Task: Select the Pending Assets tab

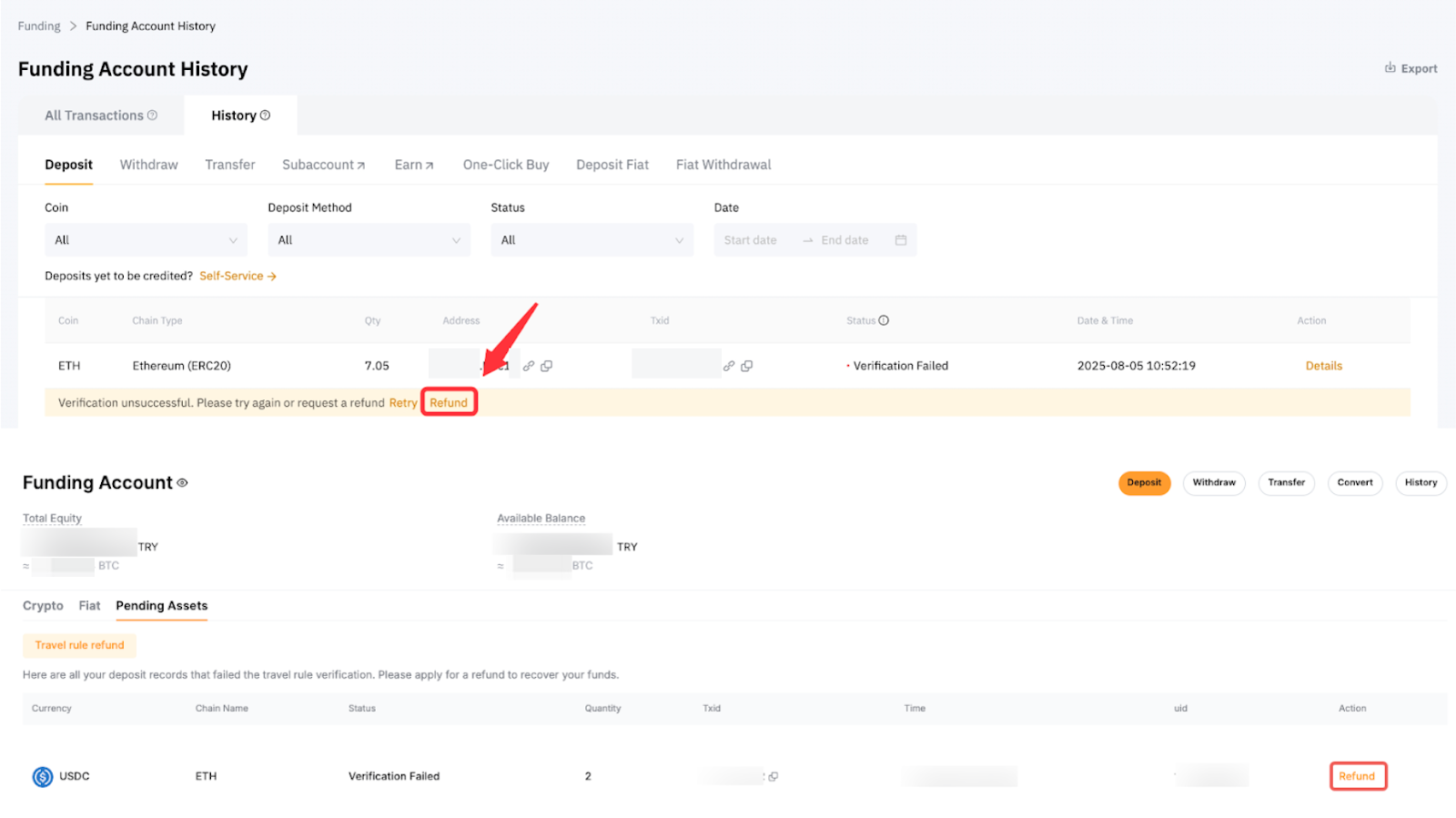Action: tap(161, 606)
